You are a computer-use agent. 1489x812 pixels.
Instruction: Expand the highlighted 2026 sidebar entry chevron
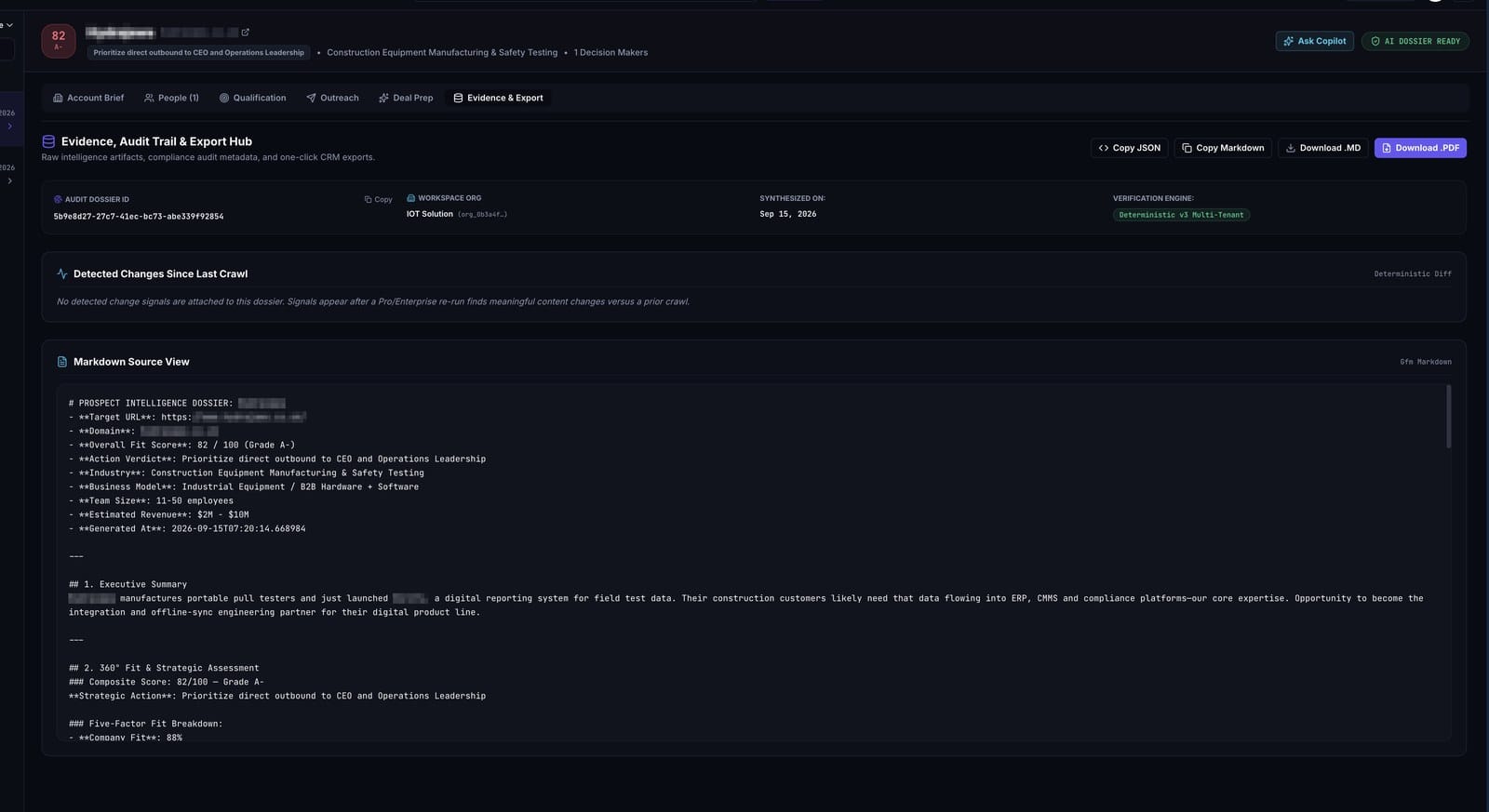click(x=9, y=126)
